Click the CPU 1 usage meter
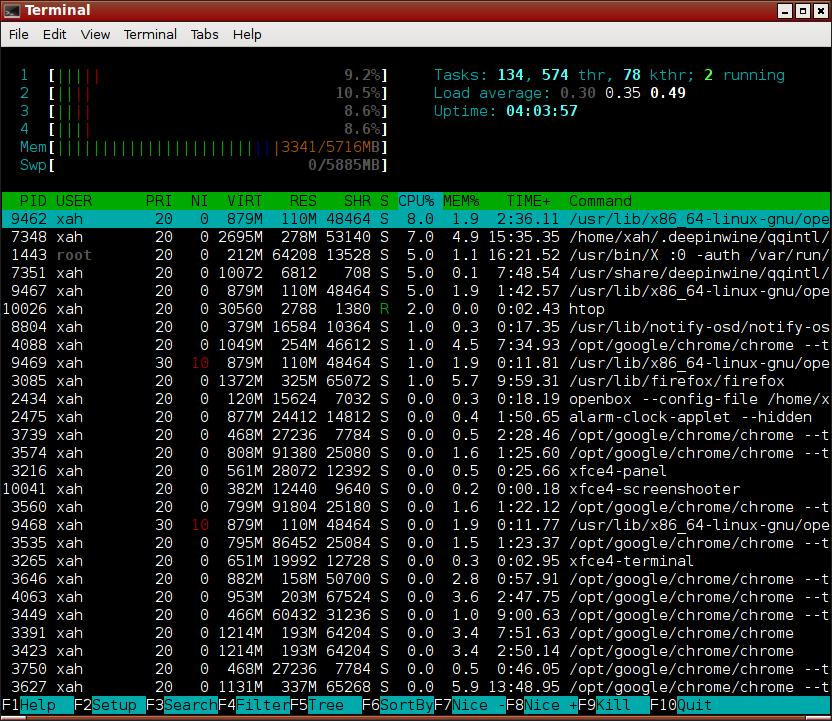The height and width of the screenshot is (721, 832). point(204,75)
